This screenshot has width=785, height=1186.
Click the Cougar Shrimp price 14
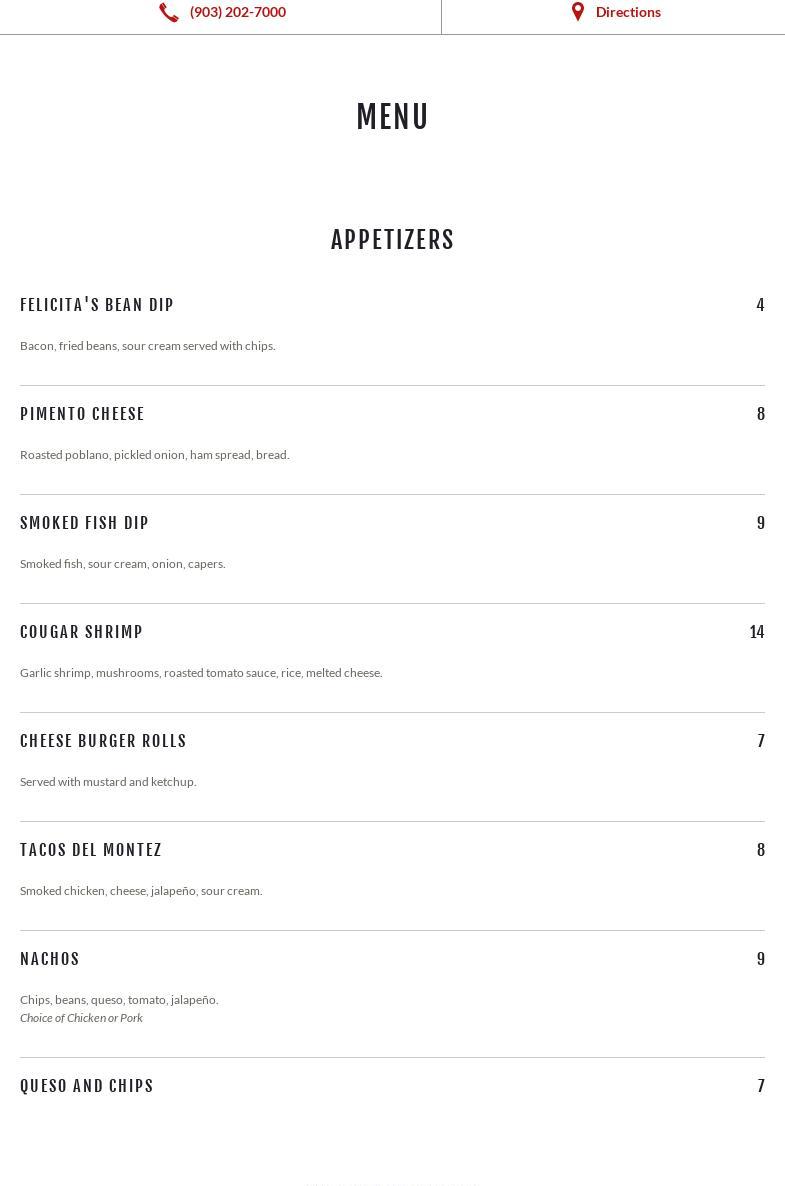(x=757, y=632)
